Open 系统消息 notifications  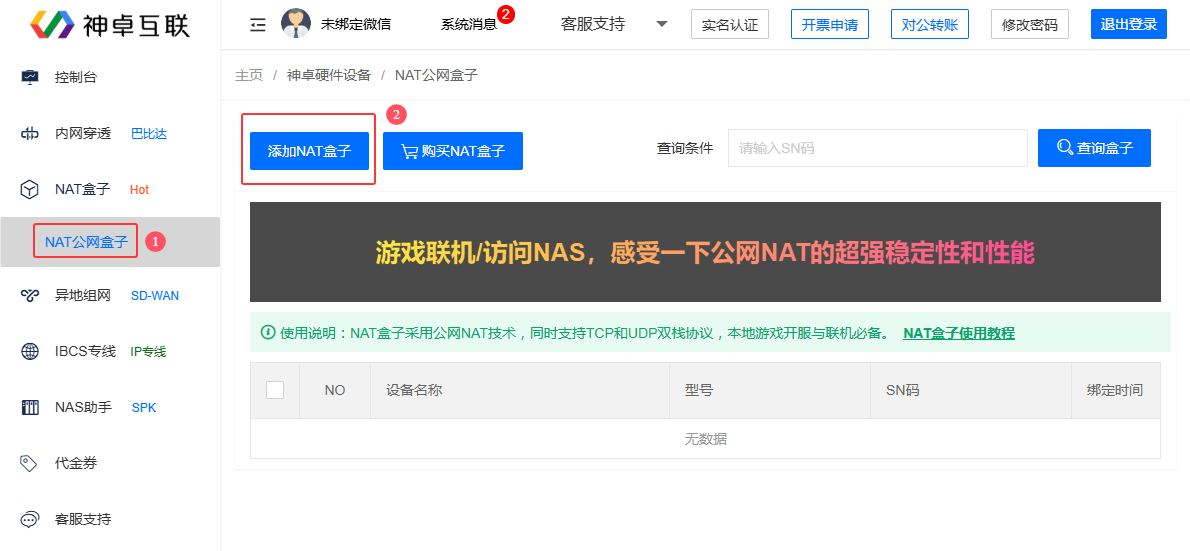pos(469,24)
